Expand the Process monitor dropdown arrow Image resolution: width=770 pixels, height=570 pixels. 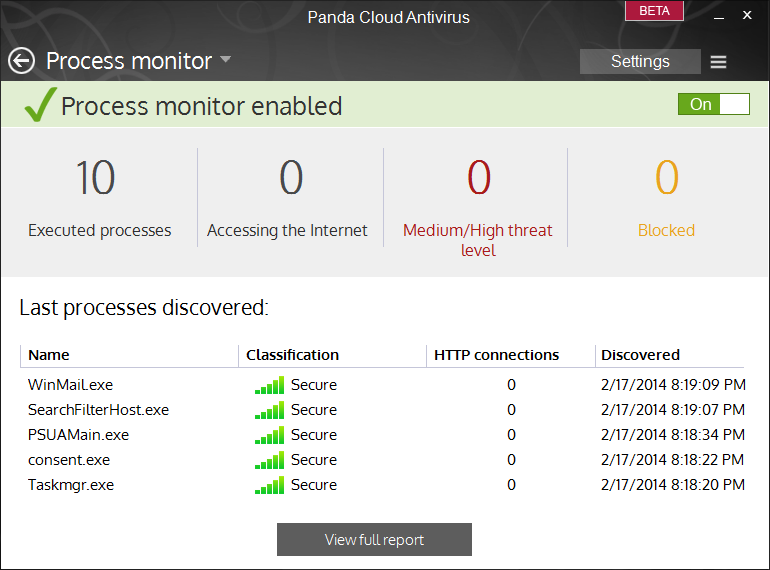click(x=225, y=59)
